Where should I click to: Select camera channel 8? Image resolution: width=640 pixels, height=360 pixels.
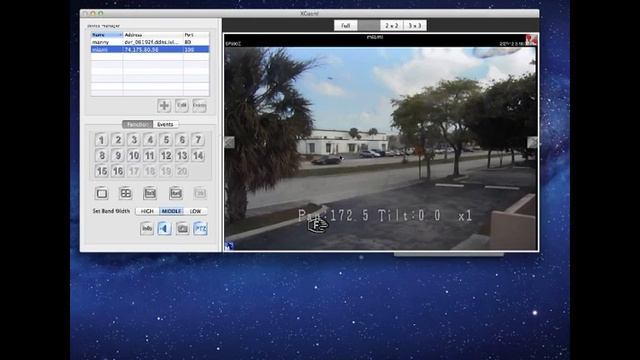coord(102,156)
